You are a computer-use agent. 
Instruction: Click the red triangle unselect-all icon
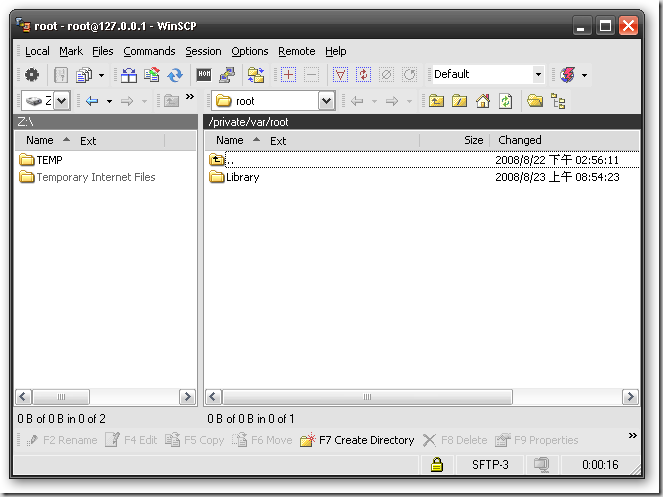click(x=340, y=75)
